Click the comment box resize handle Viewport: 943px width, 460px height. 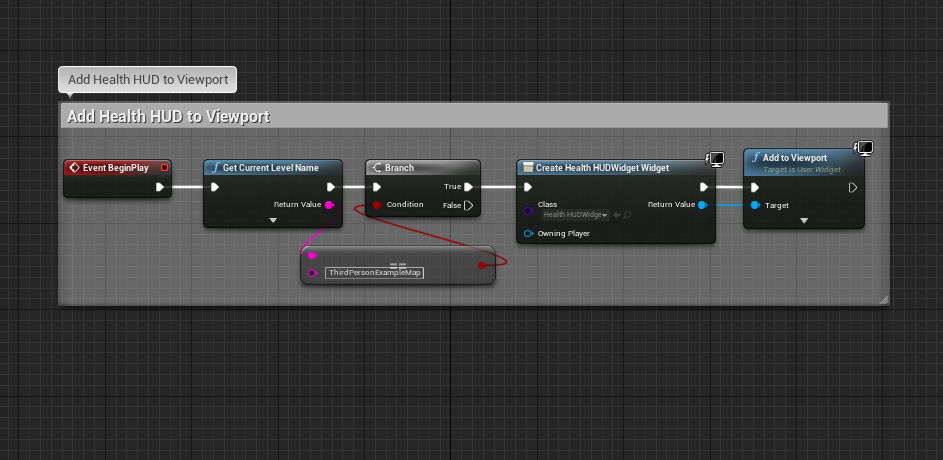[883, 299]
